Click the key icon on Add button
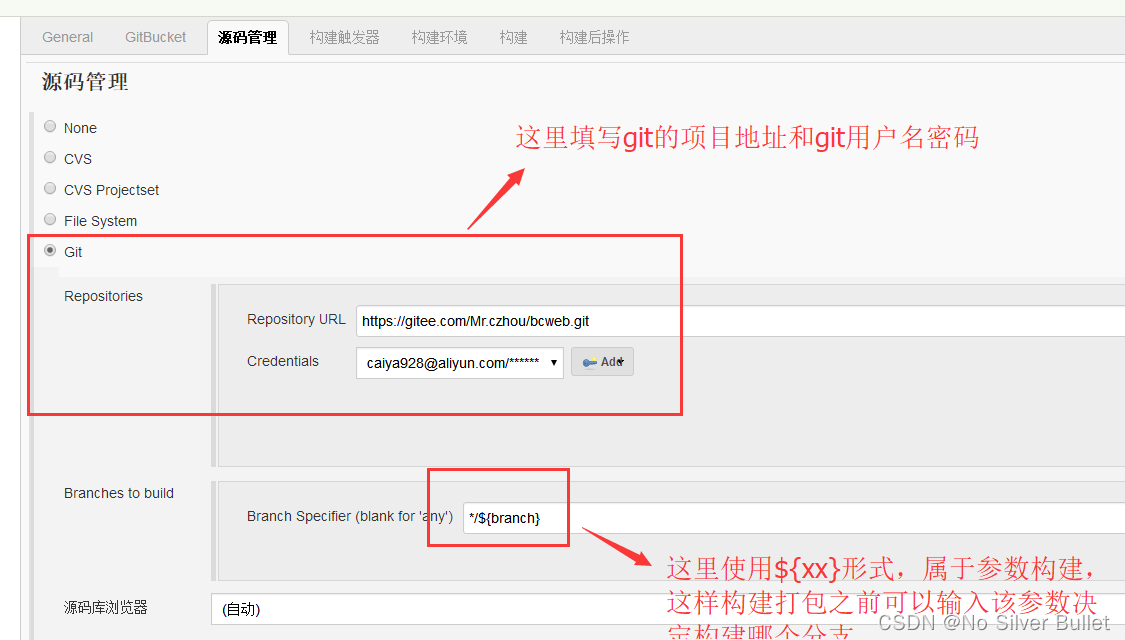1125x640 pixels. [x=590, y=362]
